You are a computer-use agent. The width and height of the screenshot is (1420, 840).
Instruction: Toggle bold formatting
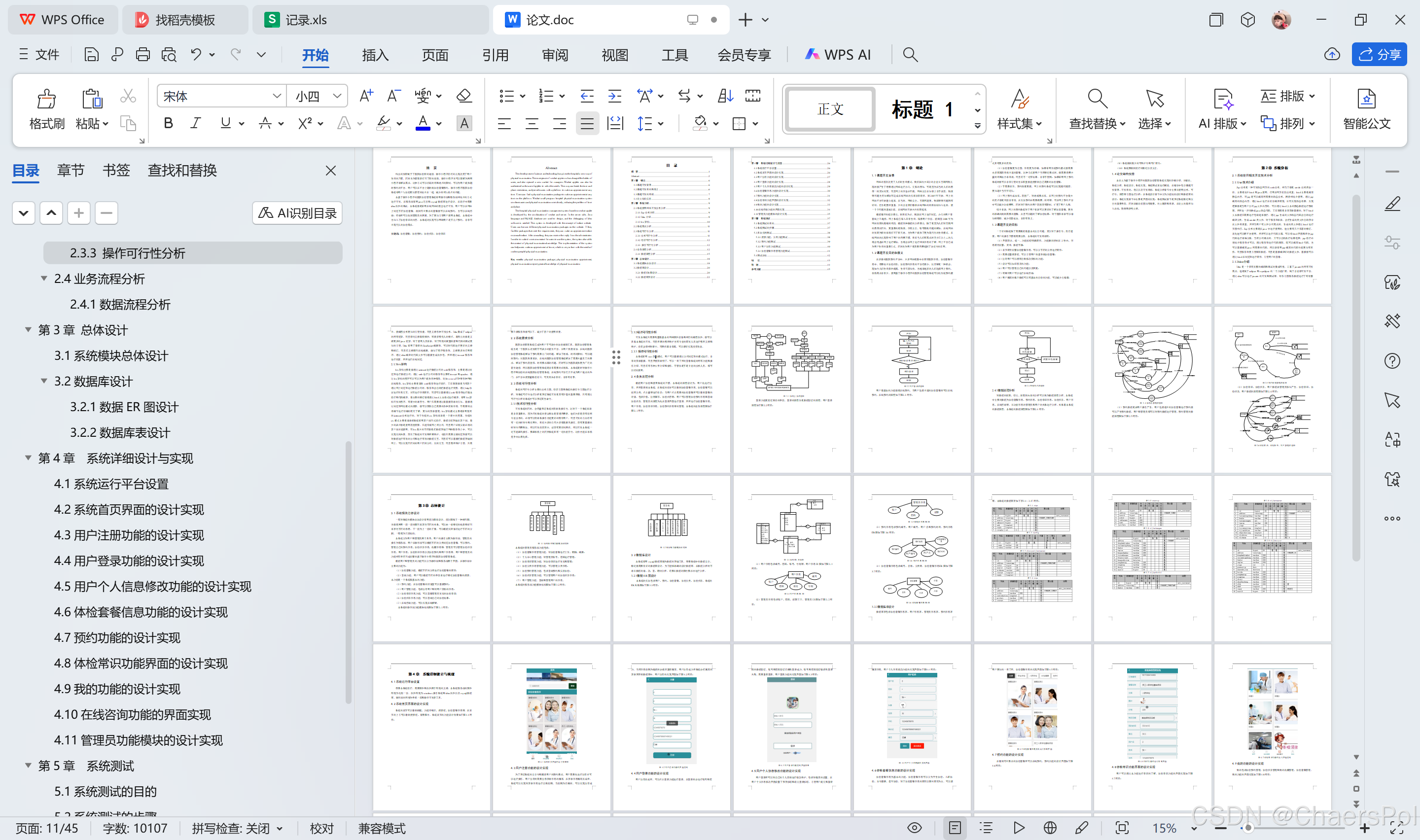click(168, 123)
